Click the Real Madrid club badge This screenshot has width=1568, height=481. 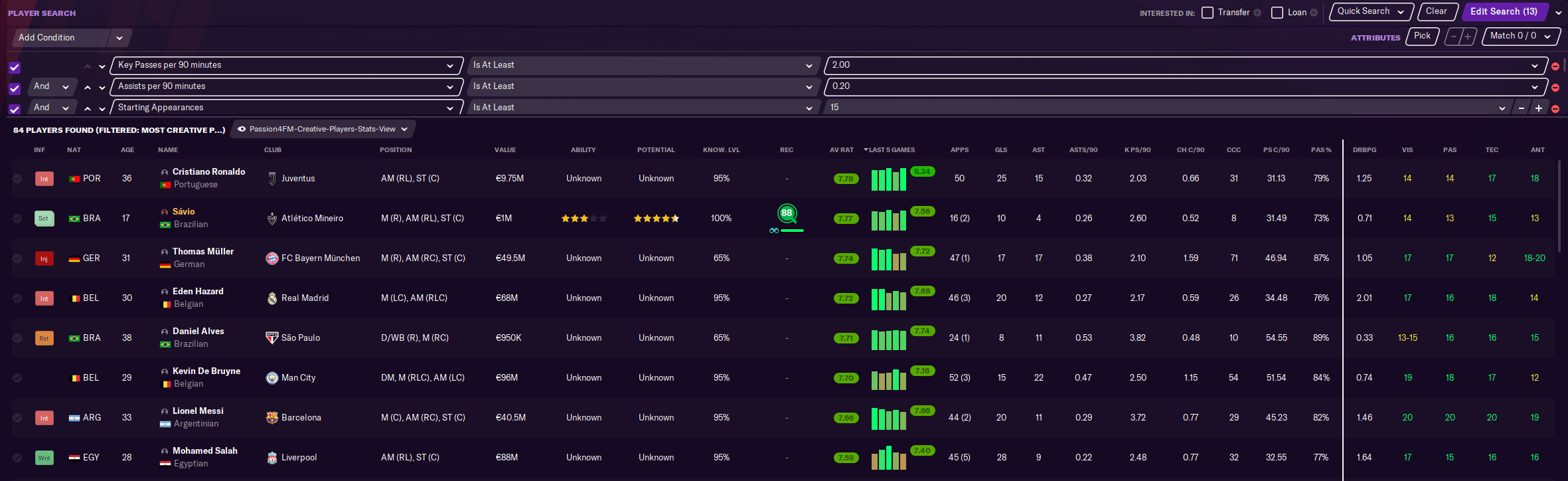272,298
